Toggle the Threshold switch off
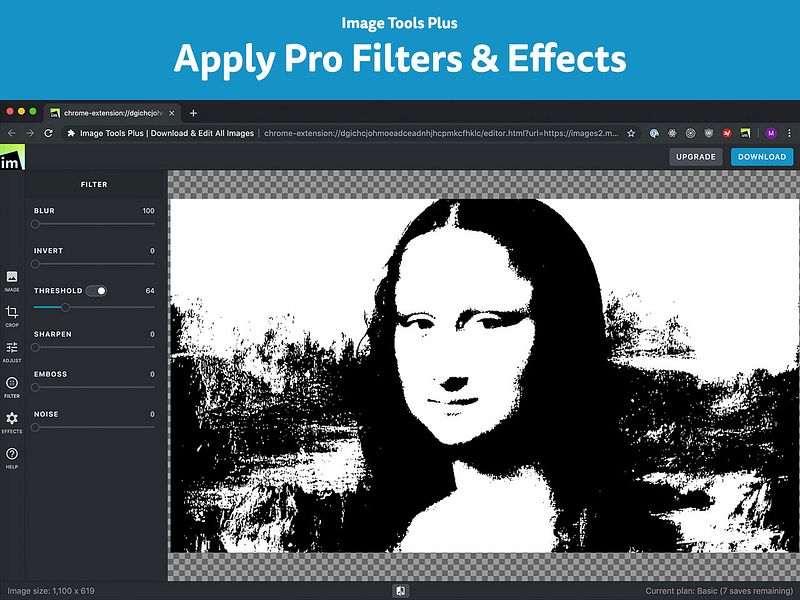The image size is (800, 600). [96, 291]
